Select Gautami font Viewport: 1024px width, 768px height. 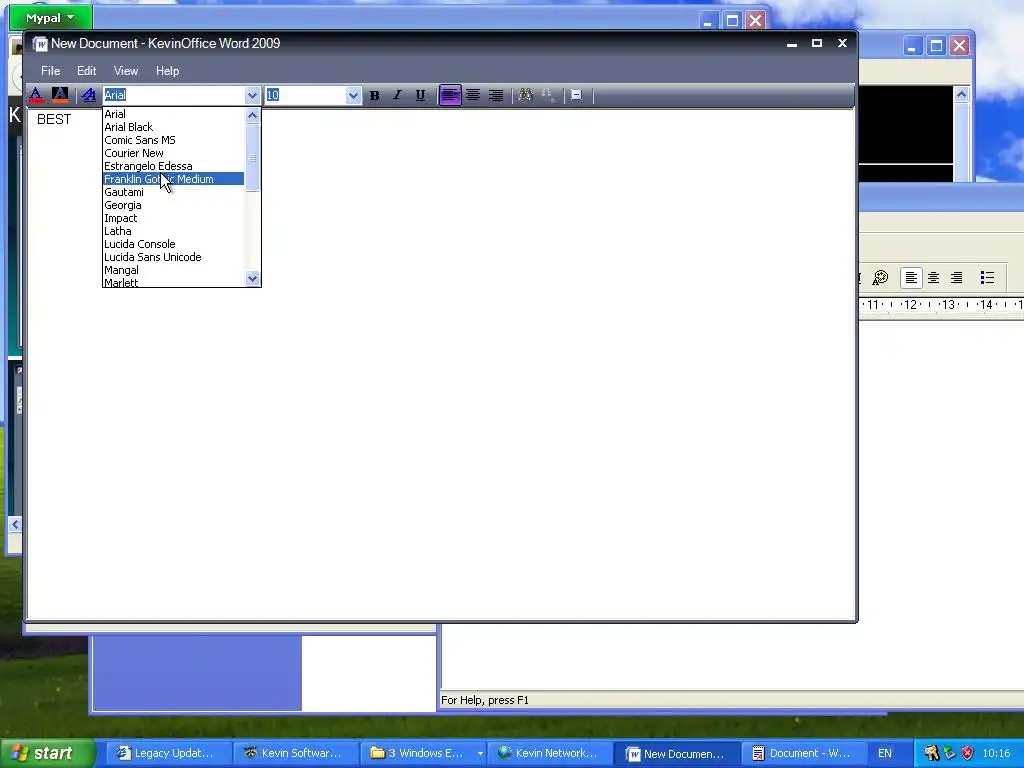[x=174, y=192]
